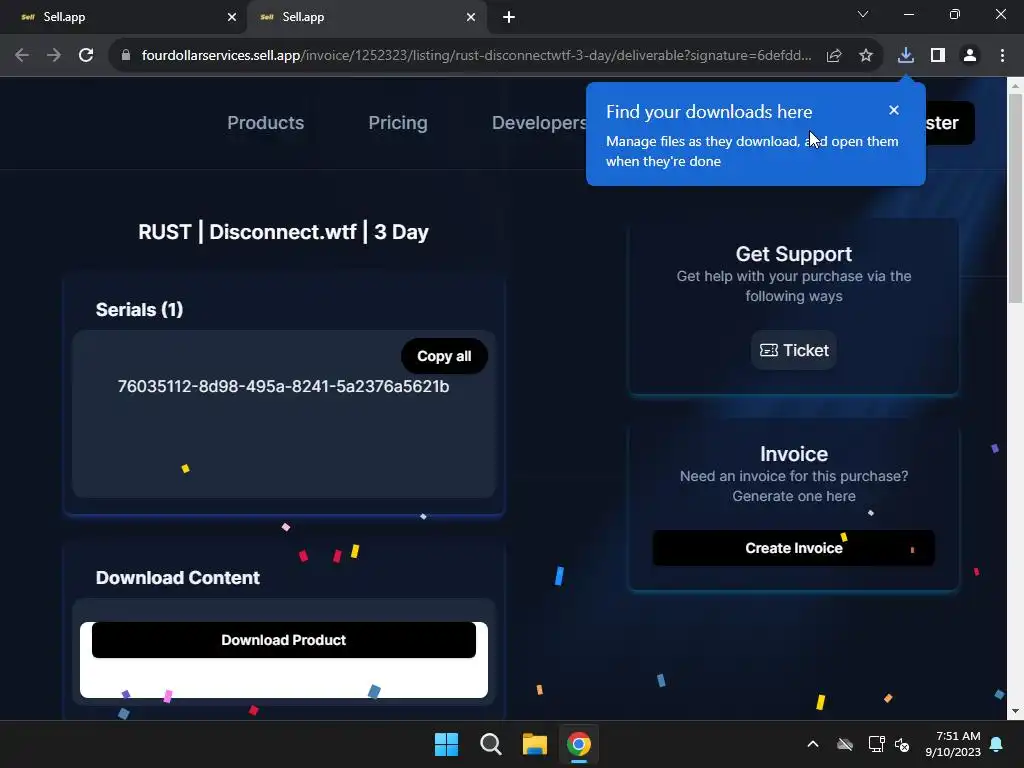
Task: Open the Chrome profile menu
Action: [970, 56]
